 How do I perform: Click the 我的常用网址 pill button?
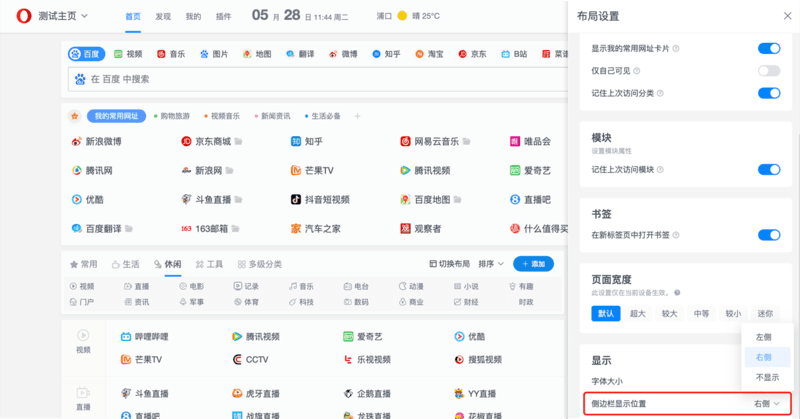(116, 116)
